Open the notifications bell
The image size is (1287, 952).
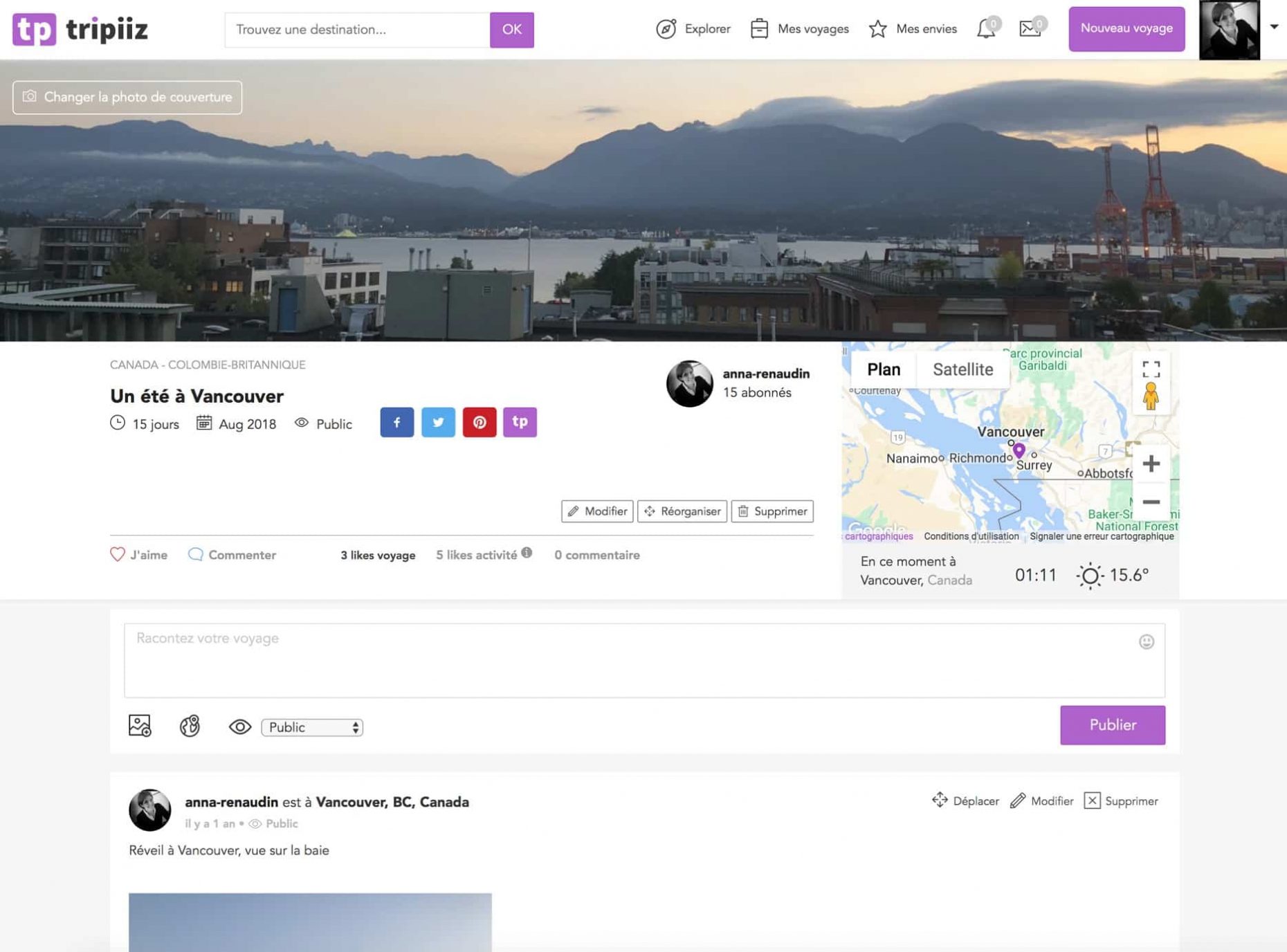click(x=986, y=29)
